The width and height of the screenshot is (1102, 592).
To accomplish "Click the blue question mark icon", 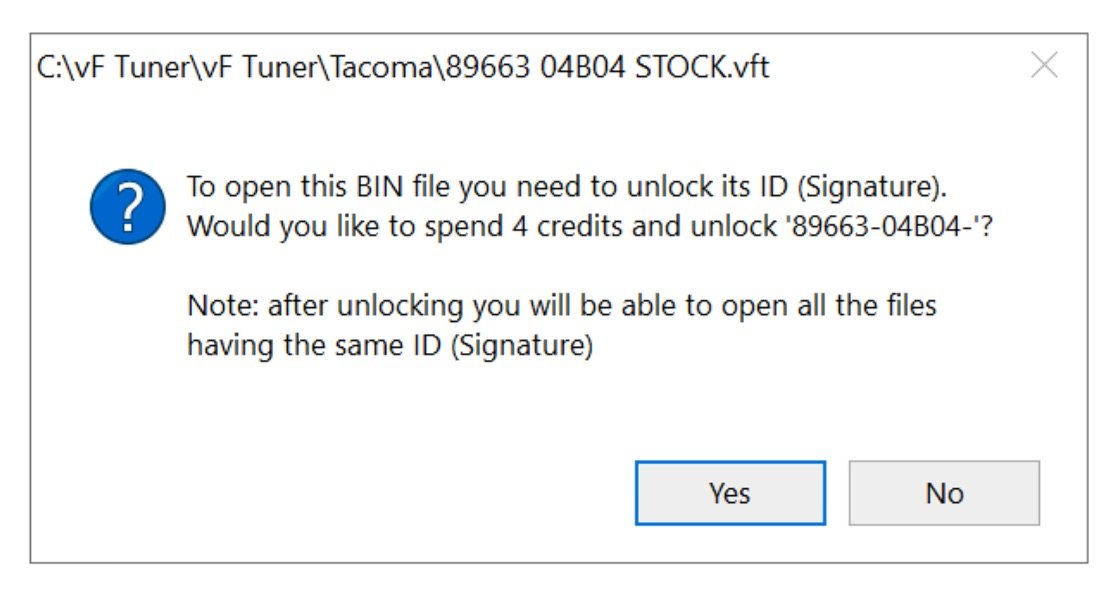I will pos(128,207).
